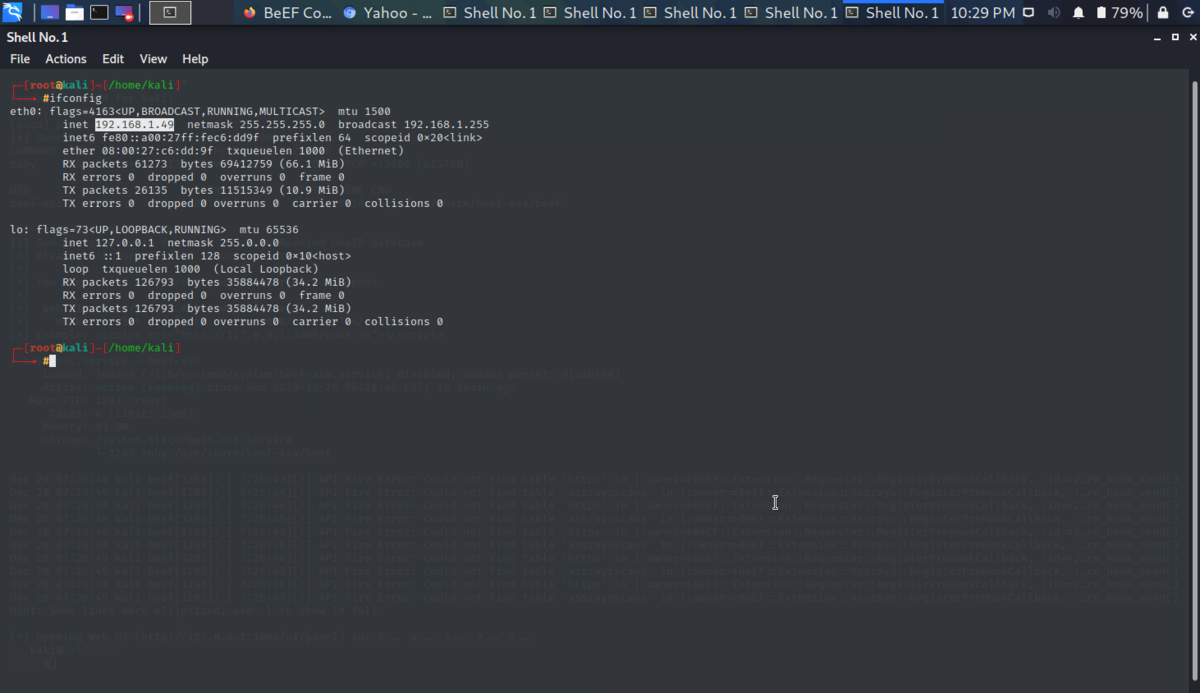This screenshot has height=693, width=1200.
Task: Click RX packets 61273 line
Action: click(203, 164)
